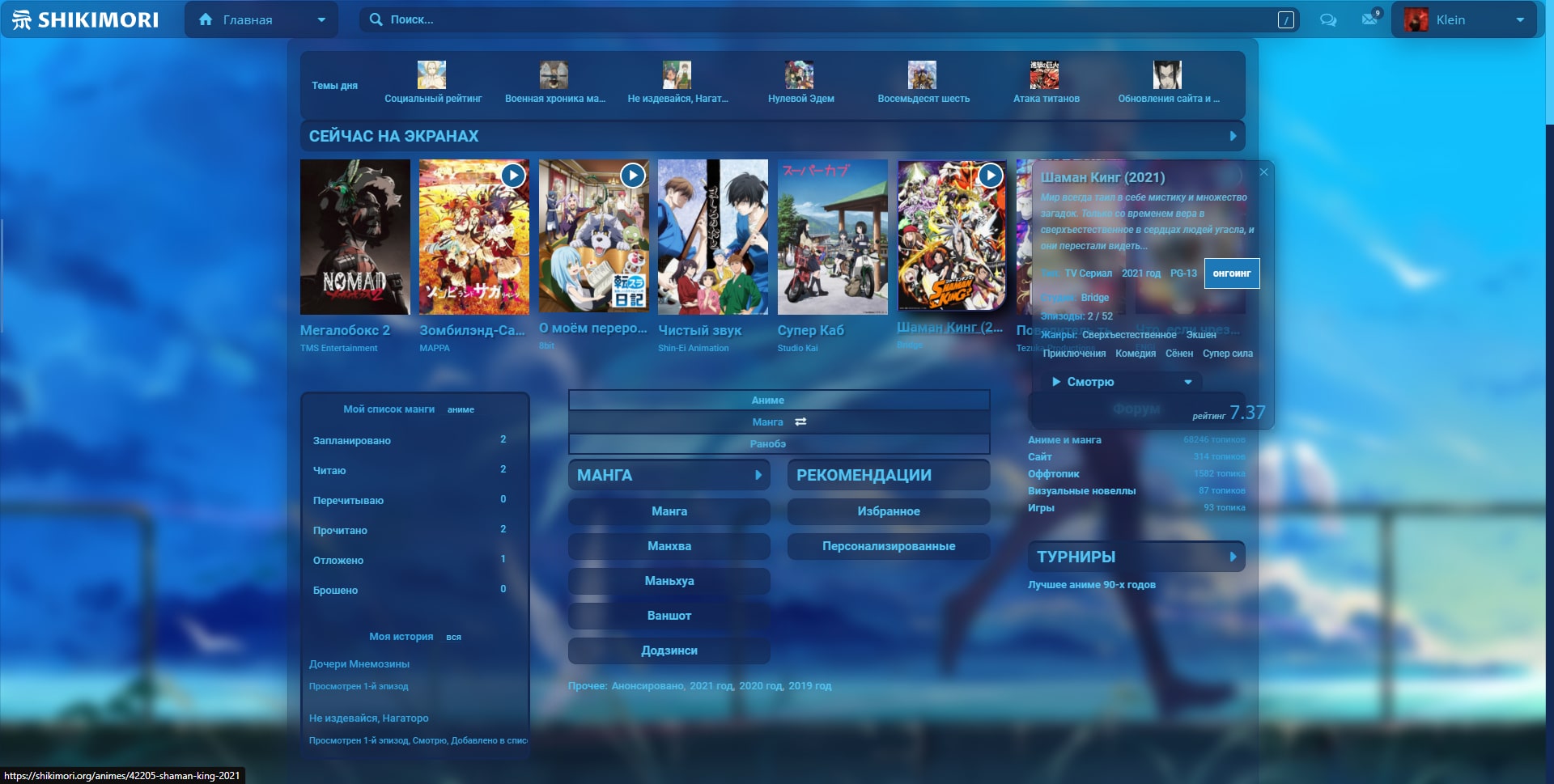Viewport: 1554px width, 784px height.
Task: Show вся history link
Action: point(453,637)
